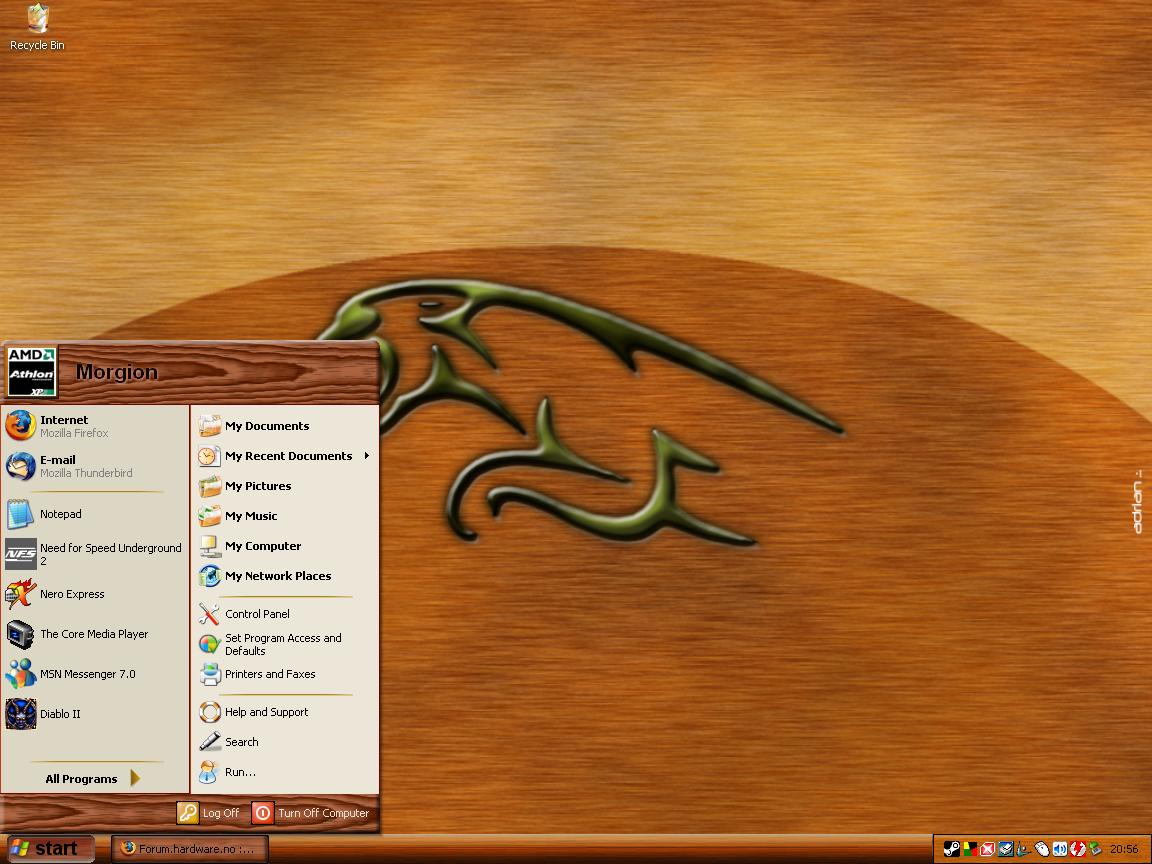Open Mozilla Firefox from Internet entry

pyautogui.click(x=95, y=426)
